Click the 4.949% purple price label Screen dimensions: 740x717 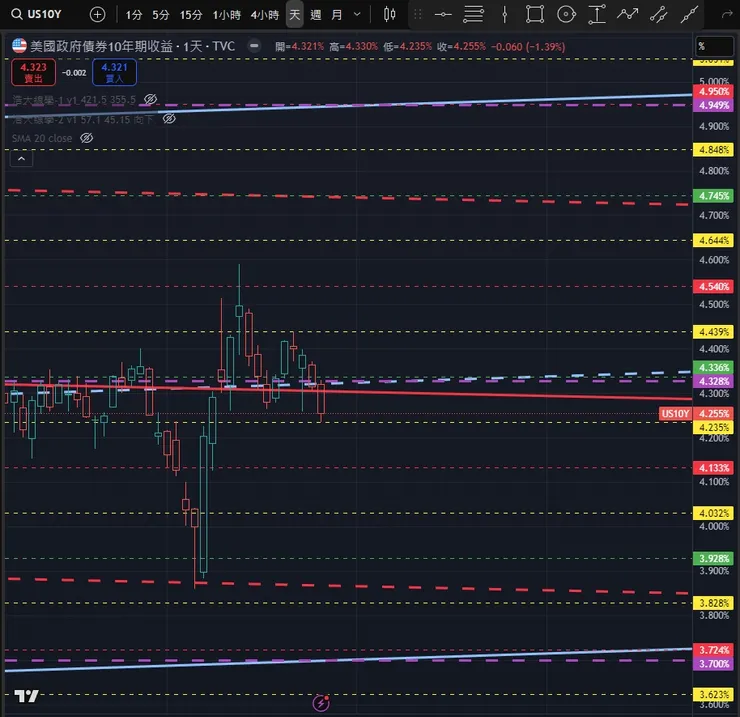tap(714, 105)
